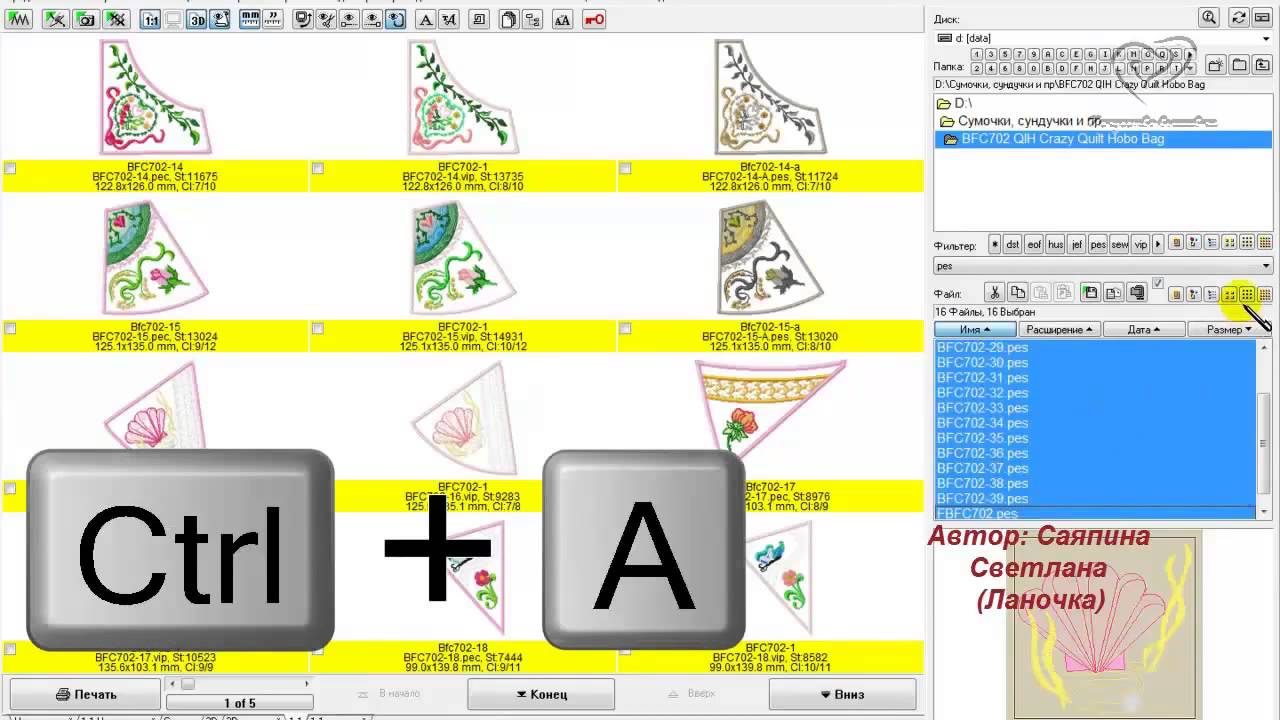
Task: Check the box for BFC702-17 vip thumbnail
Action: pos(10,649)
